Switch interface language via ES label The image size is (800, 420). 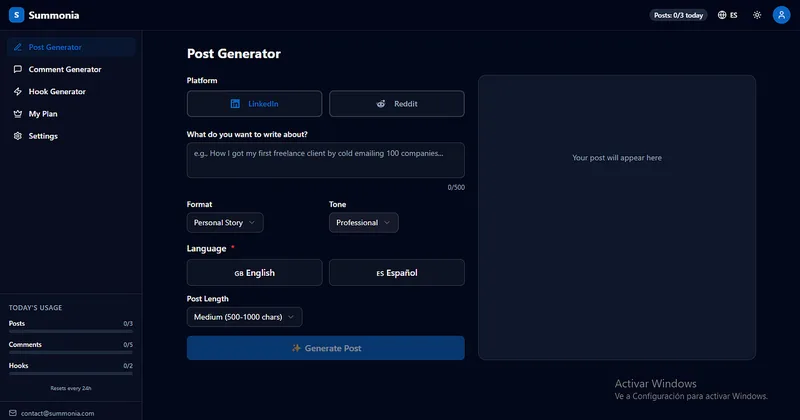pyautogui.click(x=734, y=15)
